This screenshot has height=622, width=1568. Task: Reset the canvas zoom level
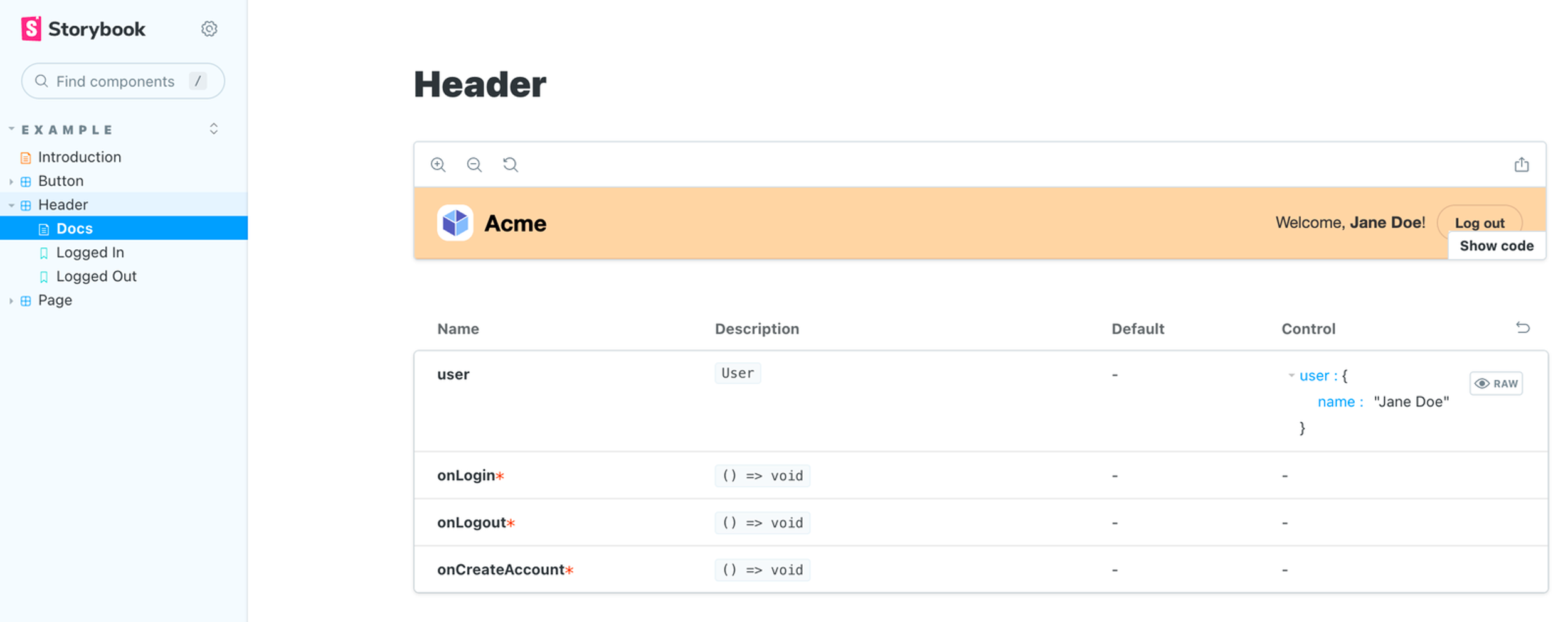510,164
